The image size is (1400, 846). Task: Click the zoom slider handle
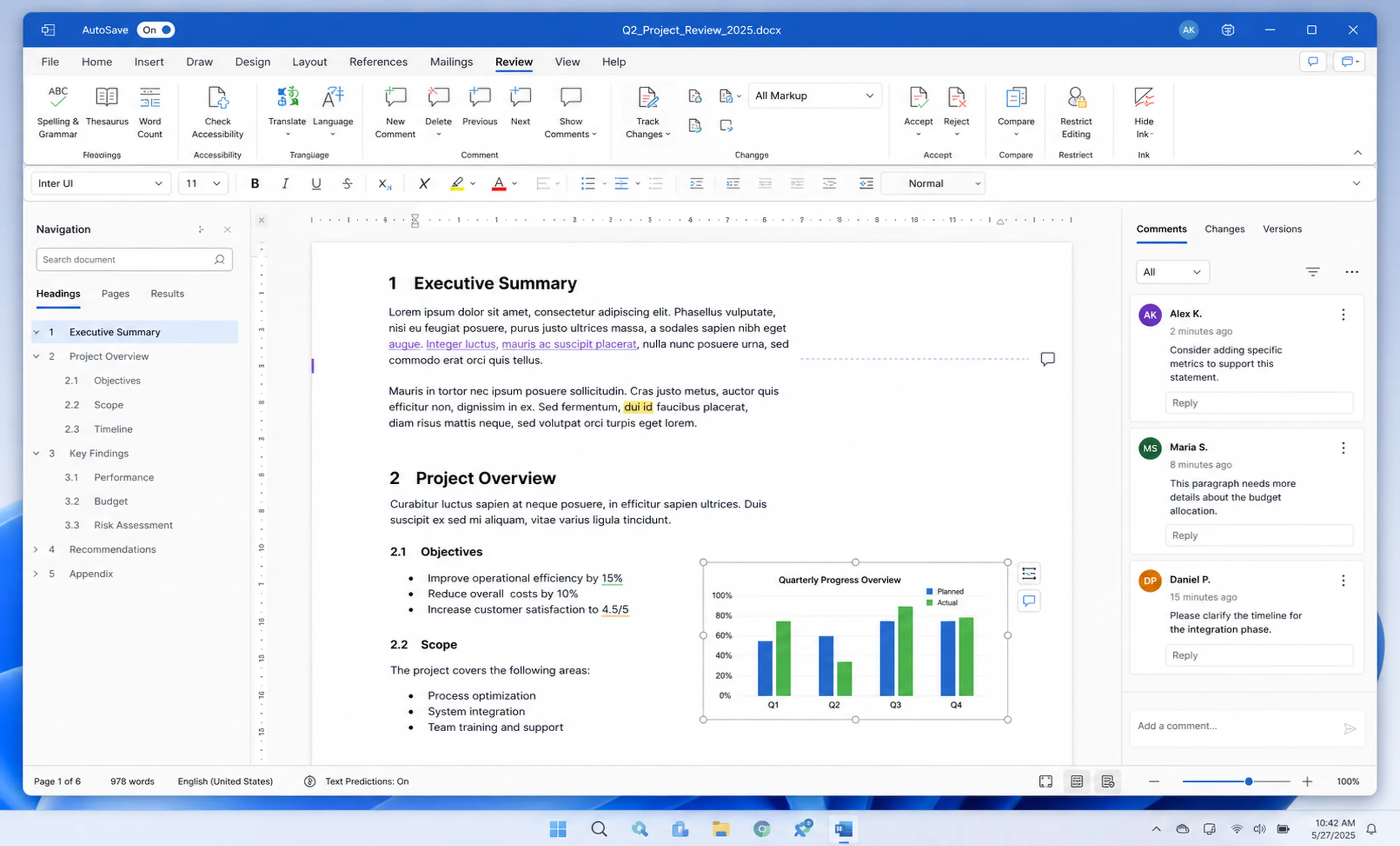click(1249, 781)
